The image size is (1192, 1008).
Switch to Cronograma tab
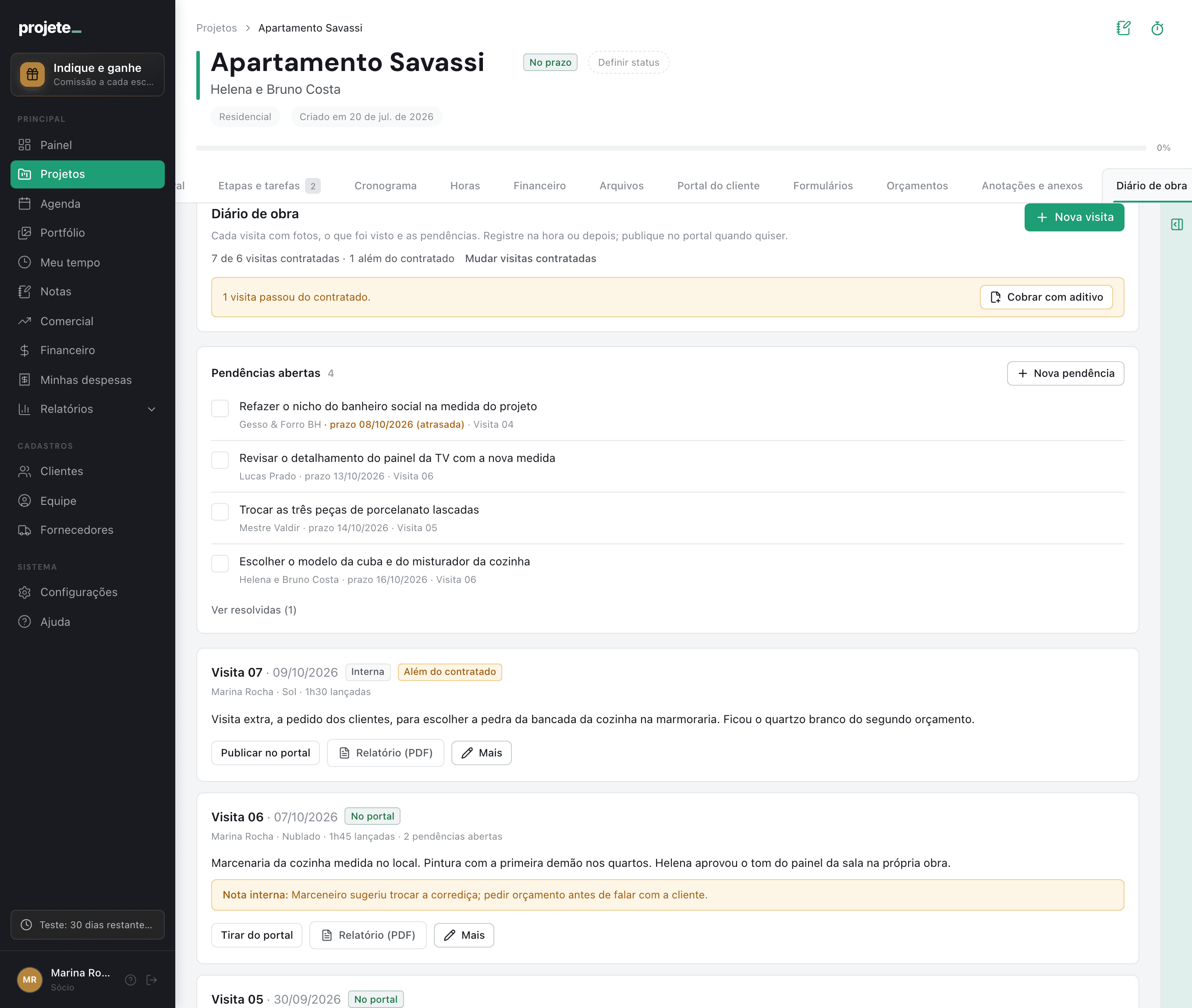click(x=385, y=186)
